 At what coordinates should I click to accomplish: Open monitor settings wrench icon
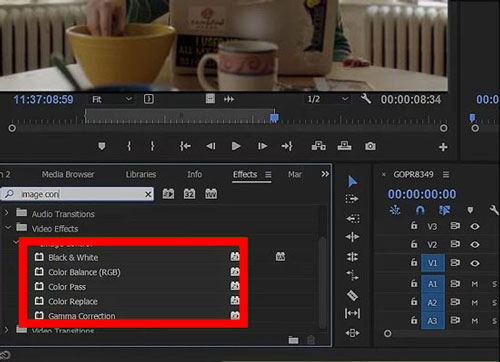click(x=366, y=99)
